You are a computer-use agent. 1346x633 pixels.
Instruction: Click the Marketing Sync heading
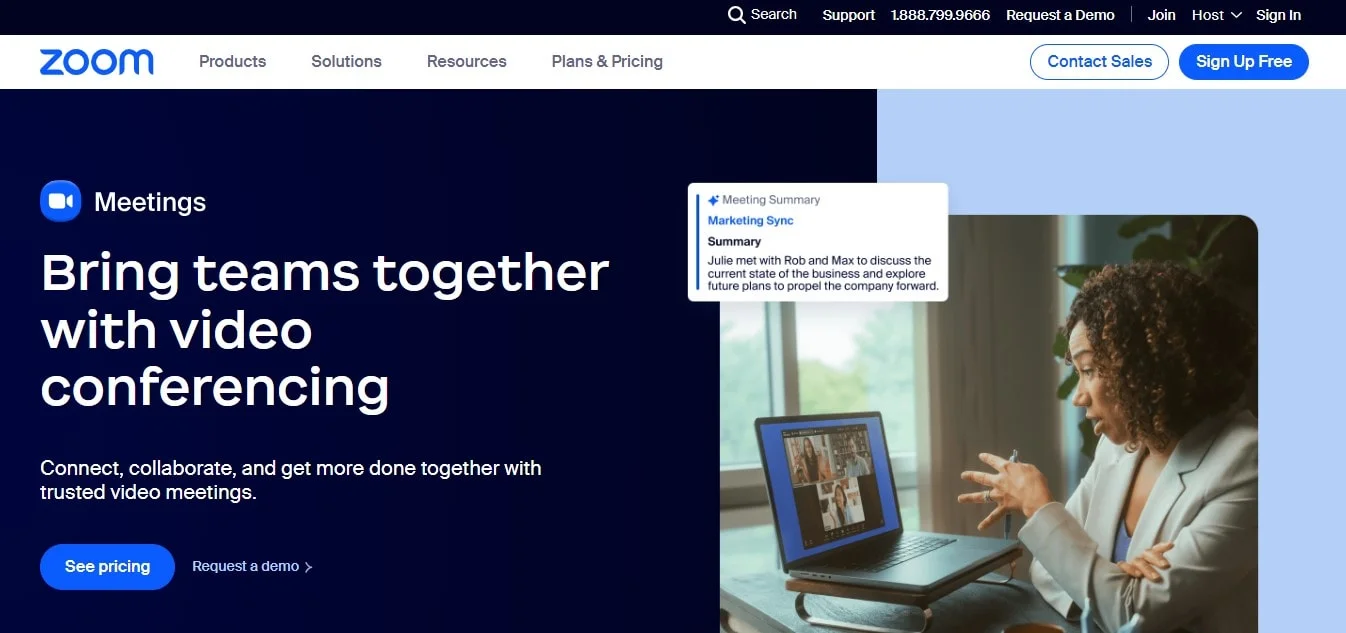tap(751, 220)
